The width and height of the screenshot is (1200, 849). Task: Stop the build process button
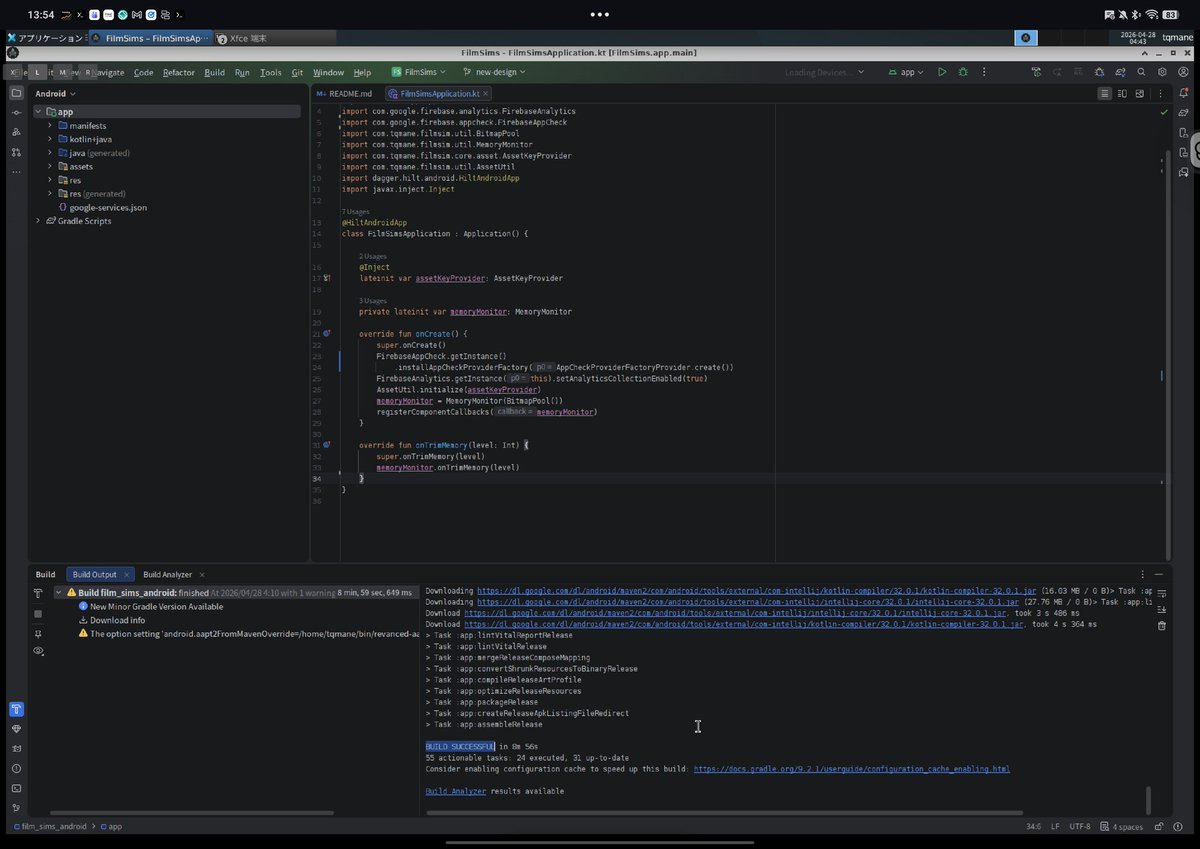[38, 614]
